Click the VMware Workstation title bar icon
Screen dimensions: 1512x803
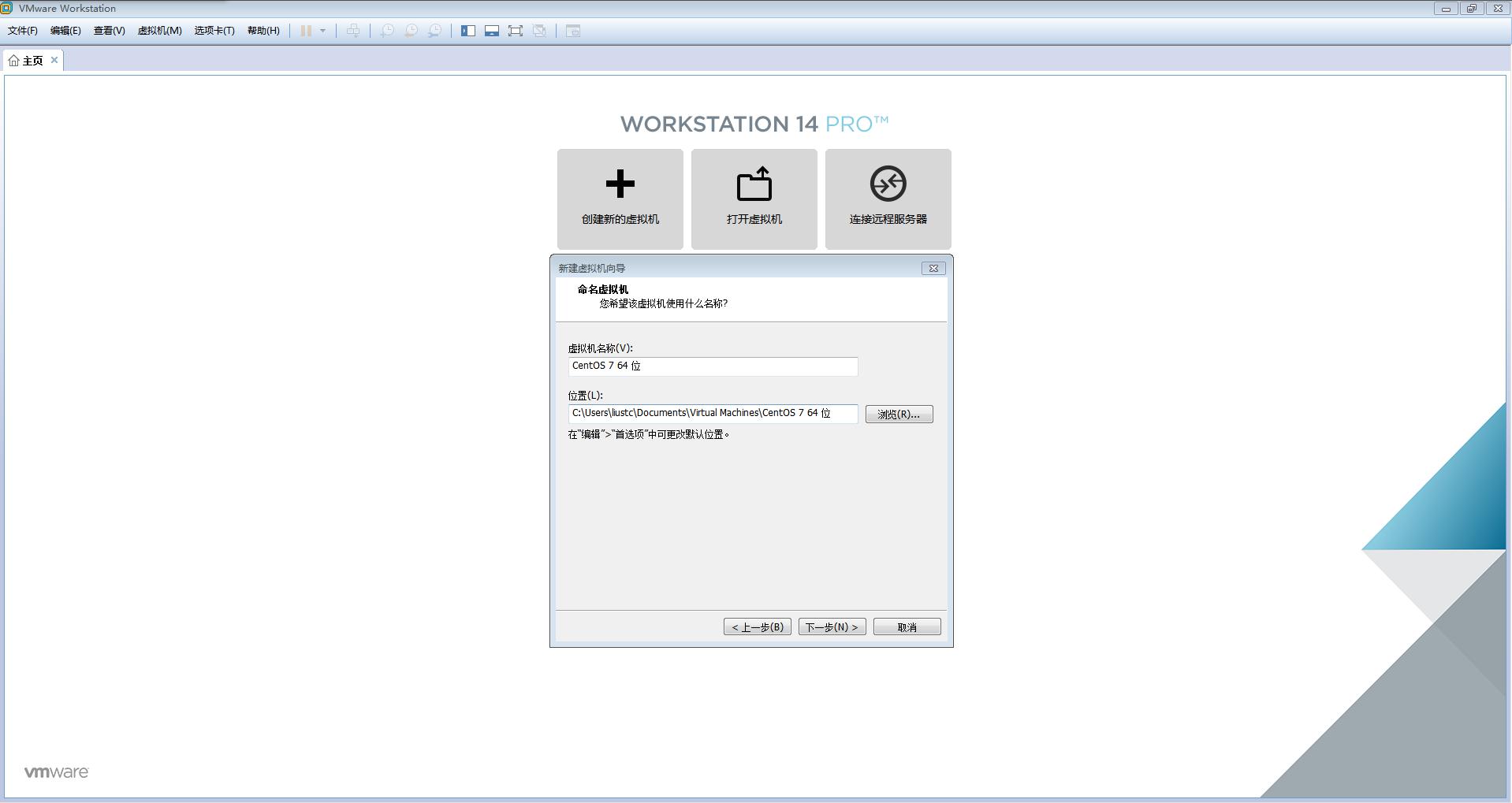(x=6, y=8)
